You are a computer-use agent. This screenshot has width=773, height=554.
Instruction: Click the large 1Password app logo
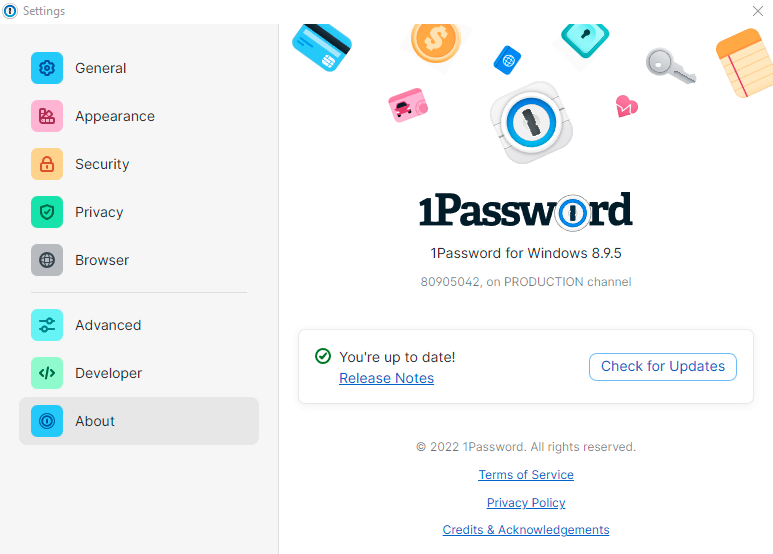click(530, 123)
